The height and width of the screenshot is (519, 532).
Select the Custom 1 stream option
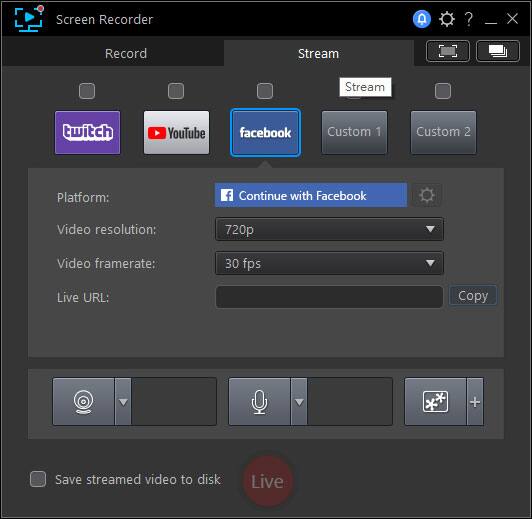point(354,132)
